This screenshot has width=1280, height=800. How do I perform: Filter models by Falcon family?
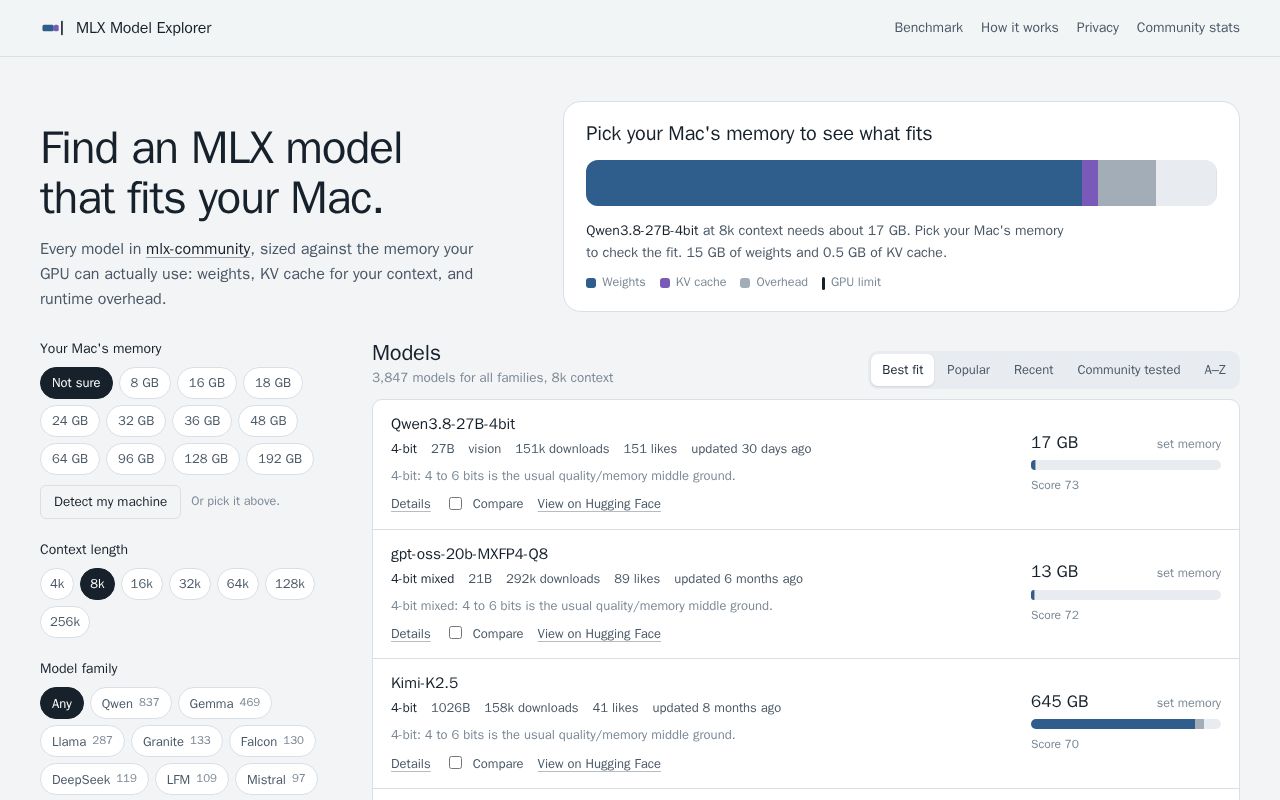[x=272, y=741]
